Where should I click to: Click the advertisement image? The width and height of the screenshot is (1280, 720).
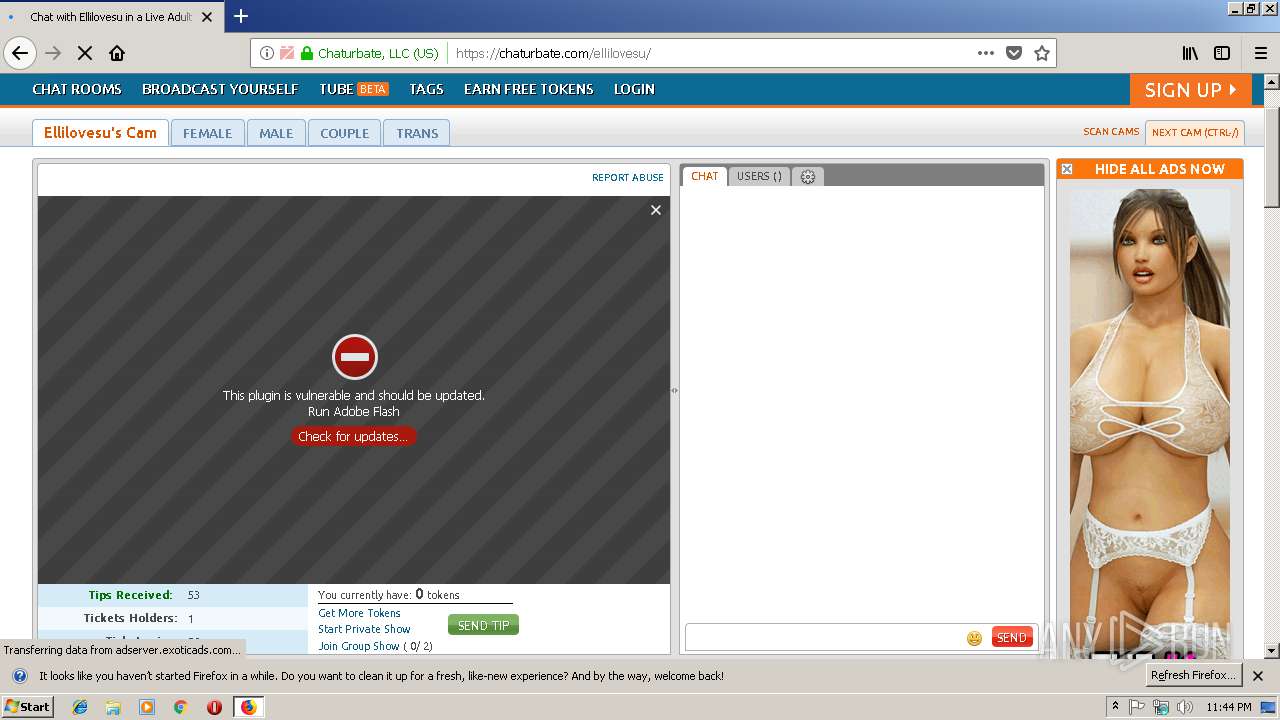(1150, 424)
